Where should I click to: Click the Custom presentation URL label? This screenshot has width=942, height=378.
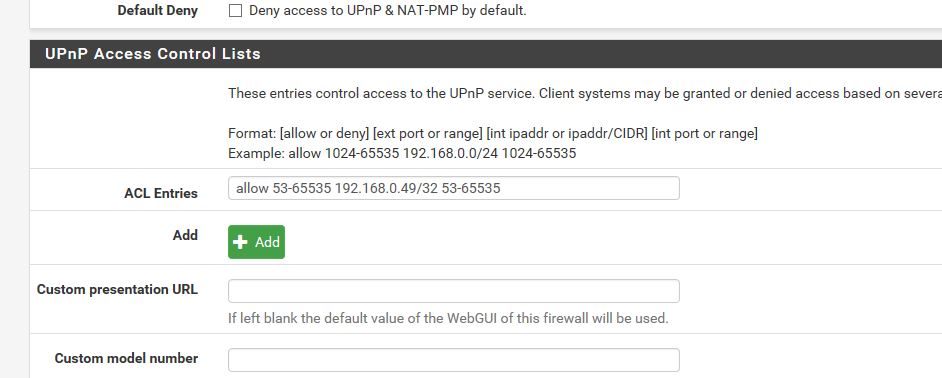117,290
